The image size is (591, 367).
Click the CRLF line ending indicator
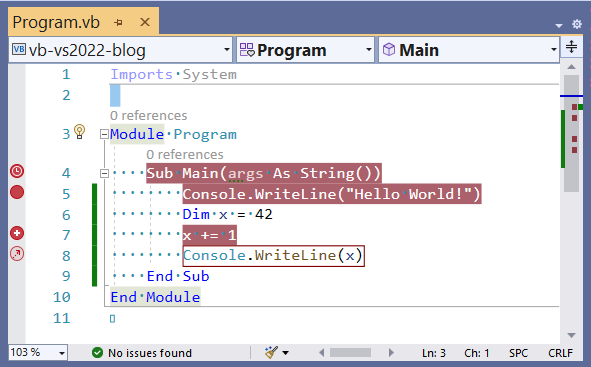coord(560,353)
